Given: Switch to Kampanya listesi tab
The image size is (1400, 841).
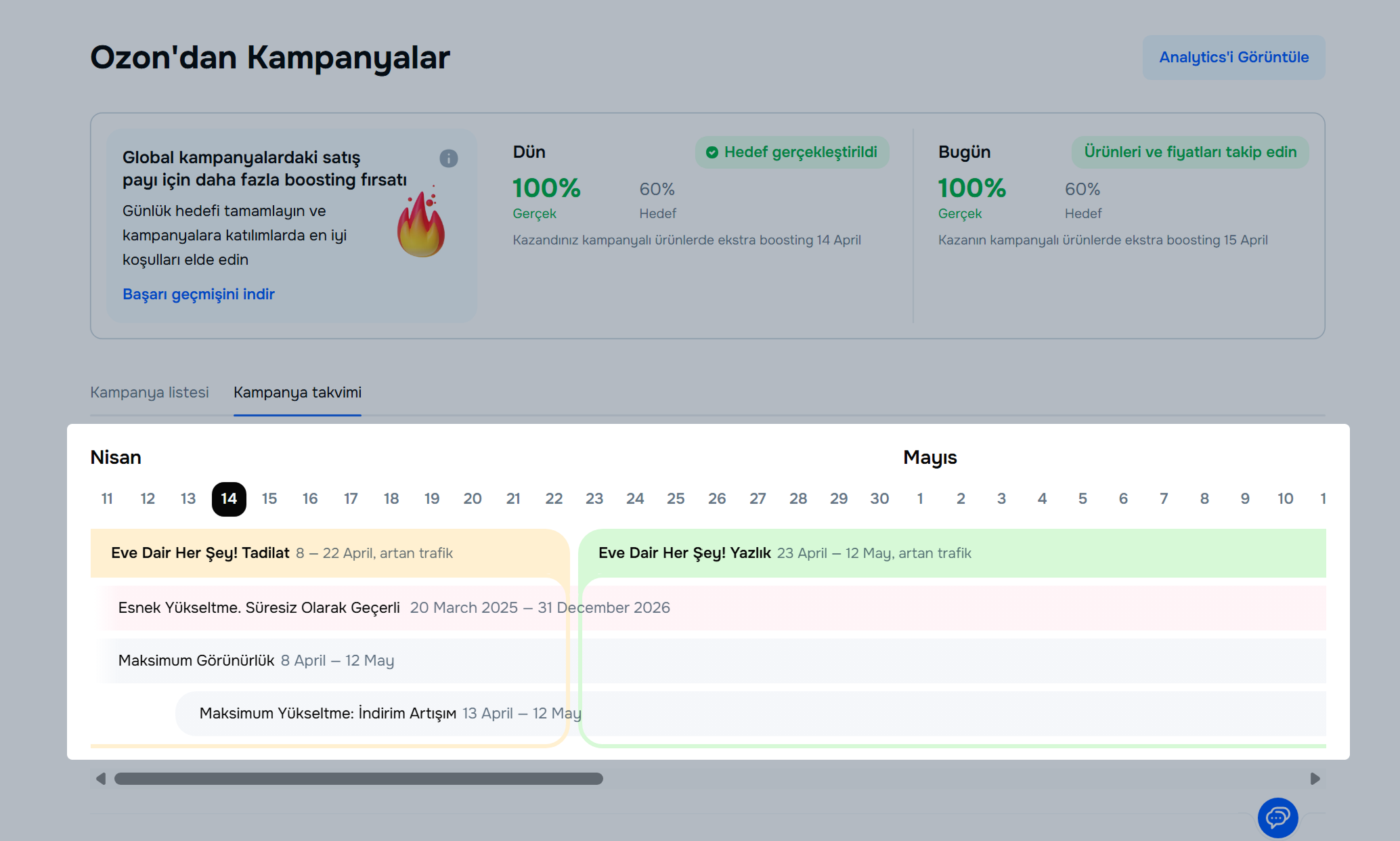Looking at the screenshot, I should click(x=150, y=393).
